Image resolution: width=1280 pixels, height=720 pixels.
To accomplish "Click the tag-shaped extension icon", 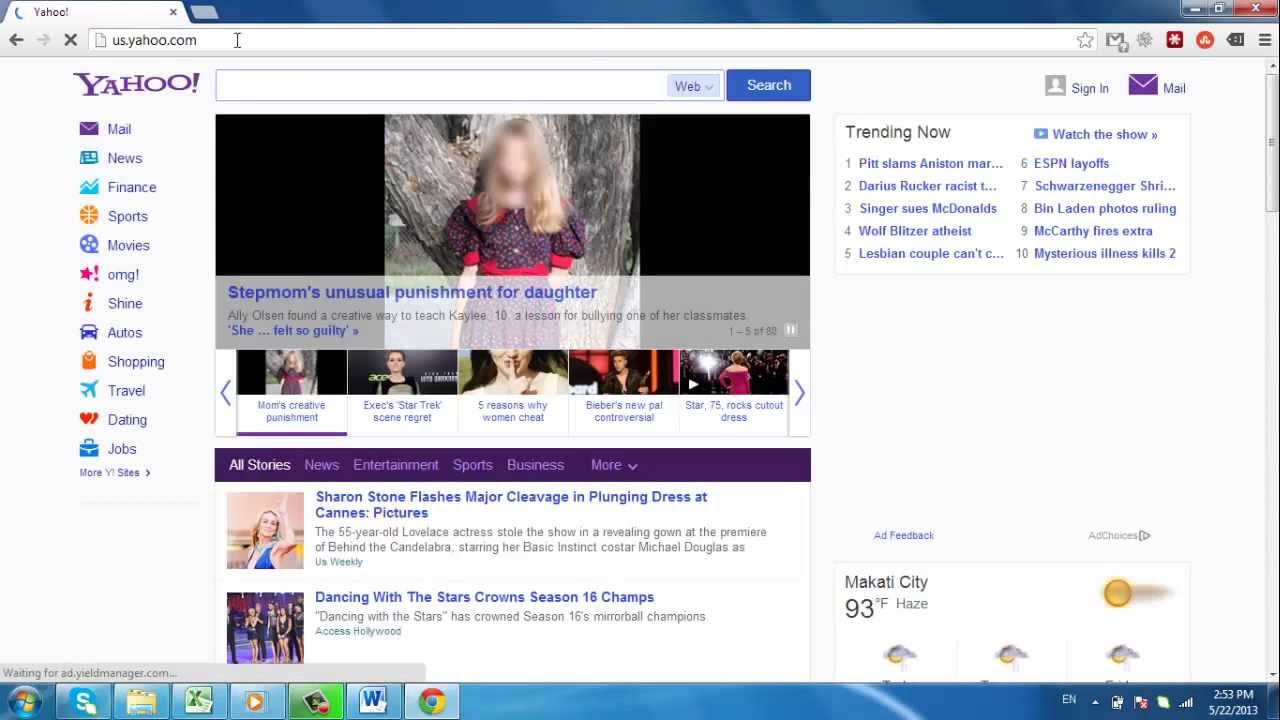I will 1235,40.
